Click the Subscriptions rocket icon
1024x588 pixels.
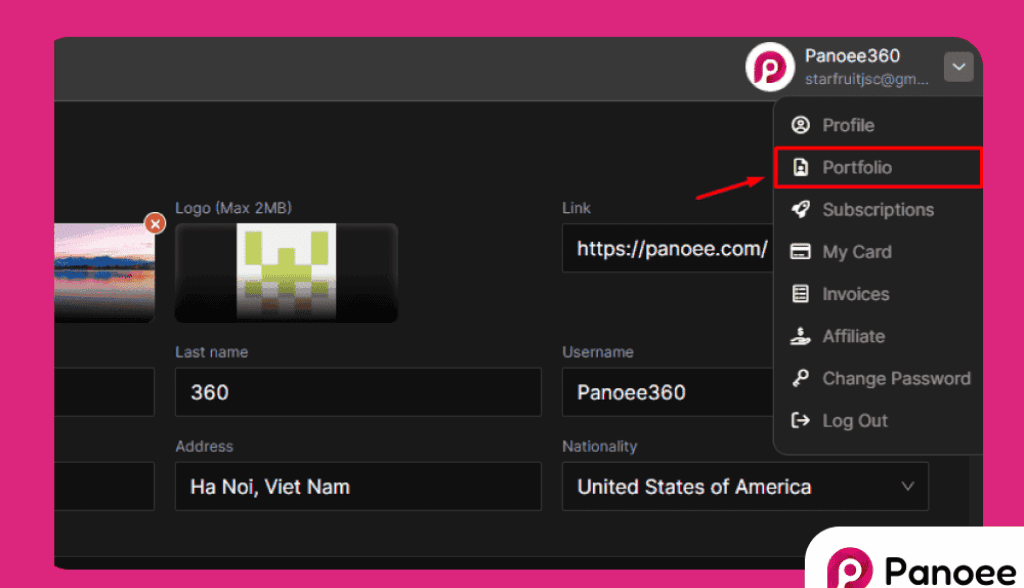pos(800,209)
